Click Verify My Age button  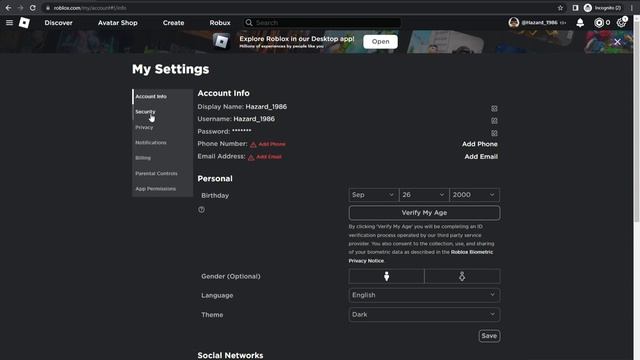click(x=424, y=213)
